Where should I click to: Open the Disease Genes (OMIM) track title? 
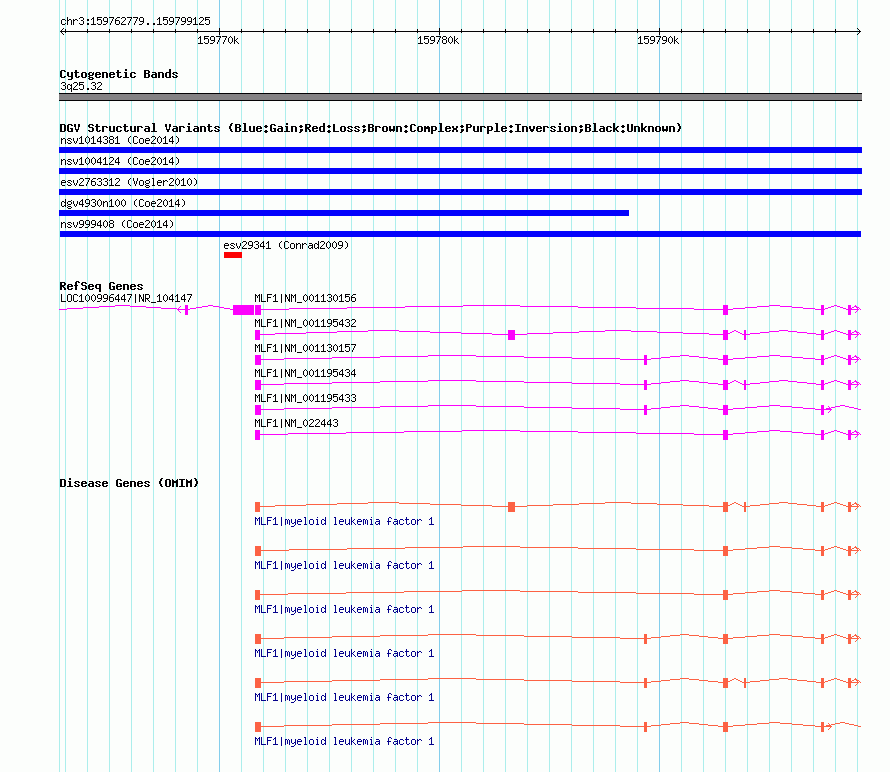click(129, 483)
